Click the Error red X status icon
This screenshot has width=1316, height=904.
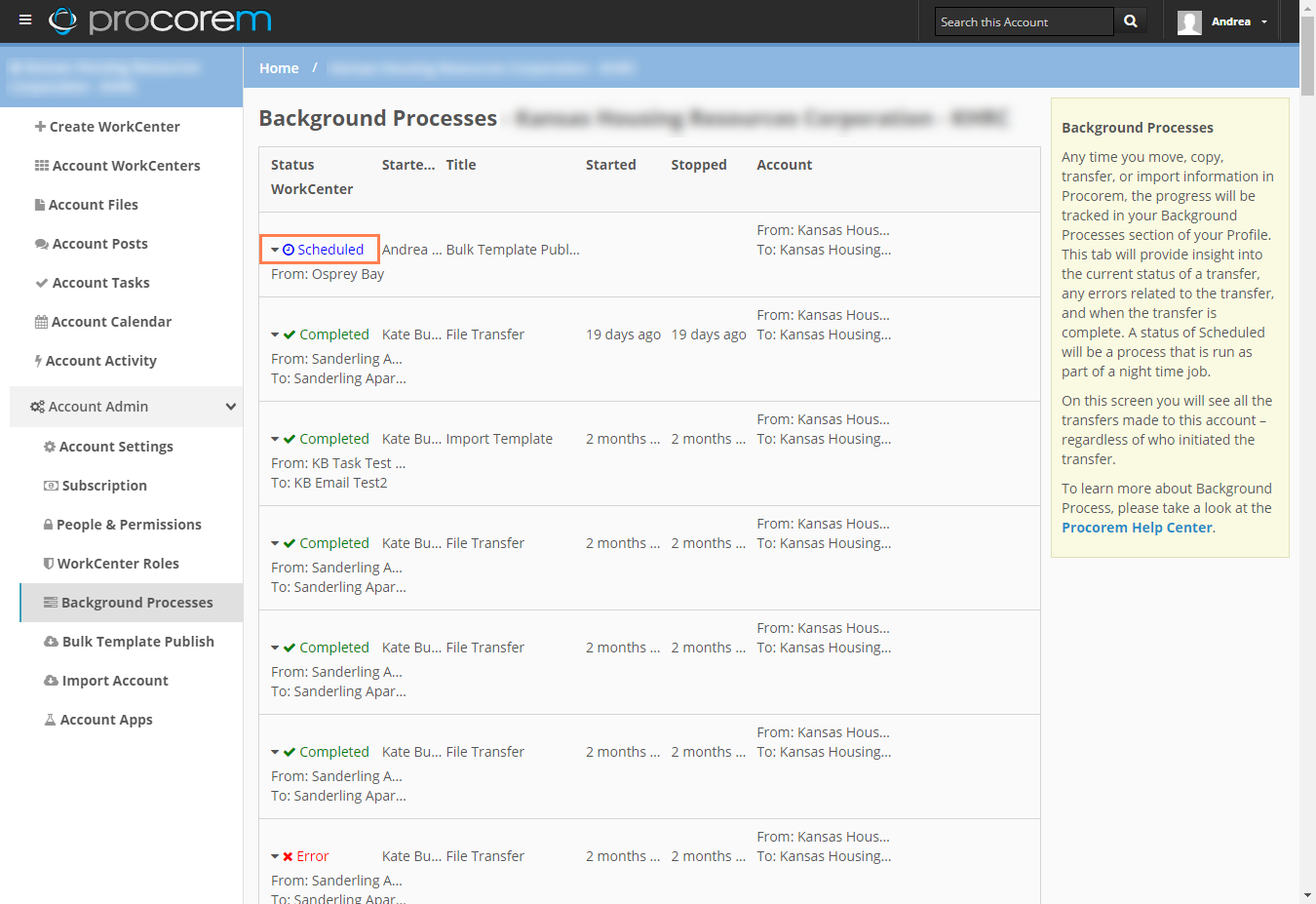tap(289, 856)
